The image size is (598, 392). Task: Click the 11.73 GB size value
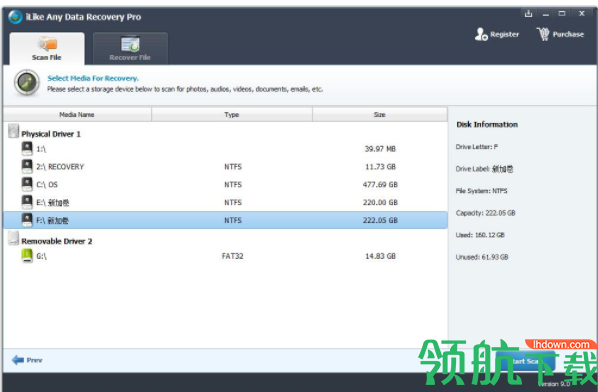(x=380, y=167)
